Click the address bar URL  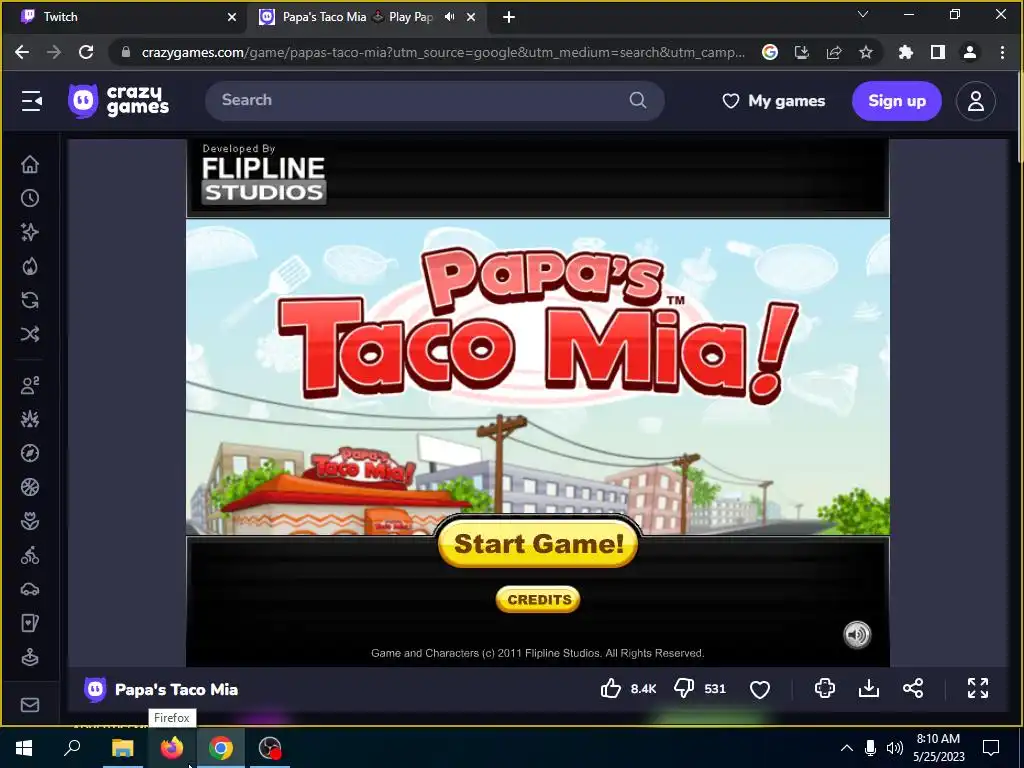[x=443, y=52]
